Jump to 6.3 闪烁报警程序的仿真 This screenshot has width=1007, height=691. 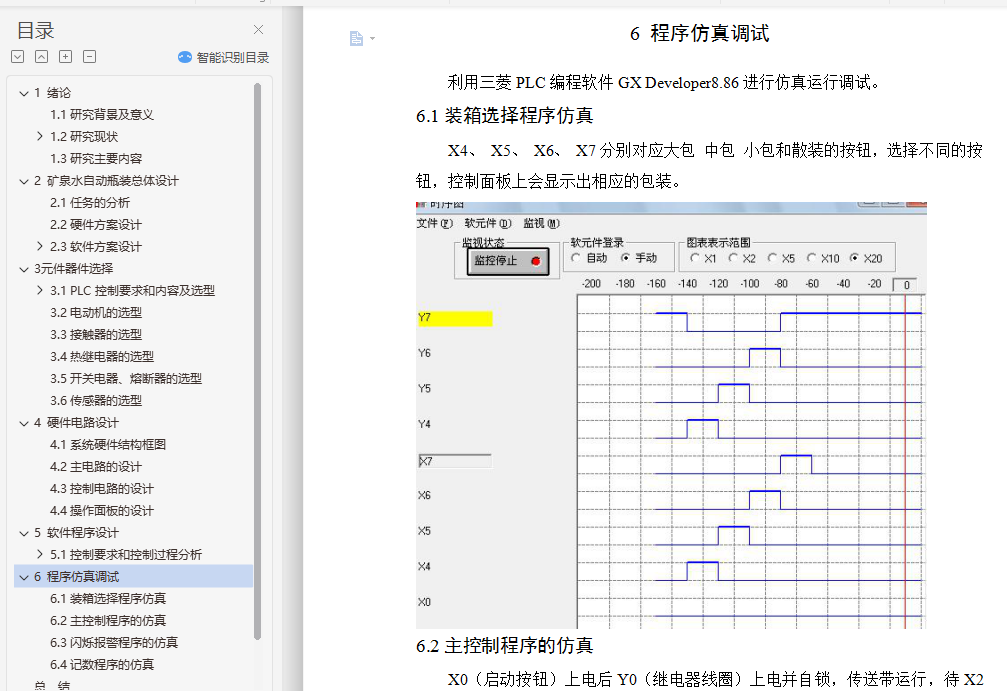pyautogui.click(x=114, y=643)
